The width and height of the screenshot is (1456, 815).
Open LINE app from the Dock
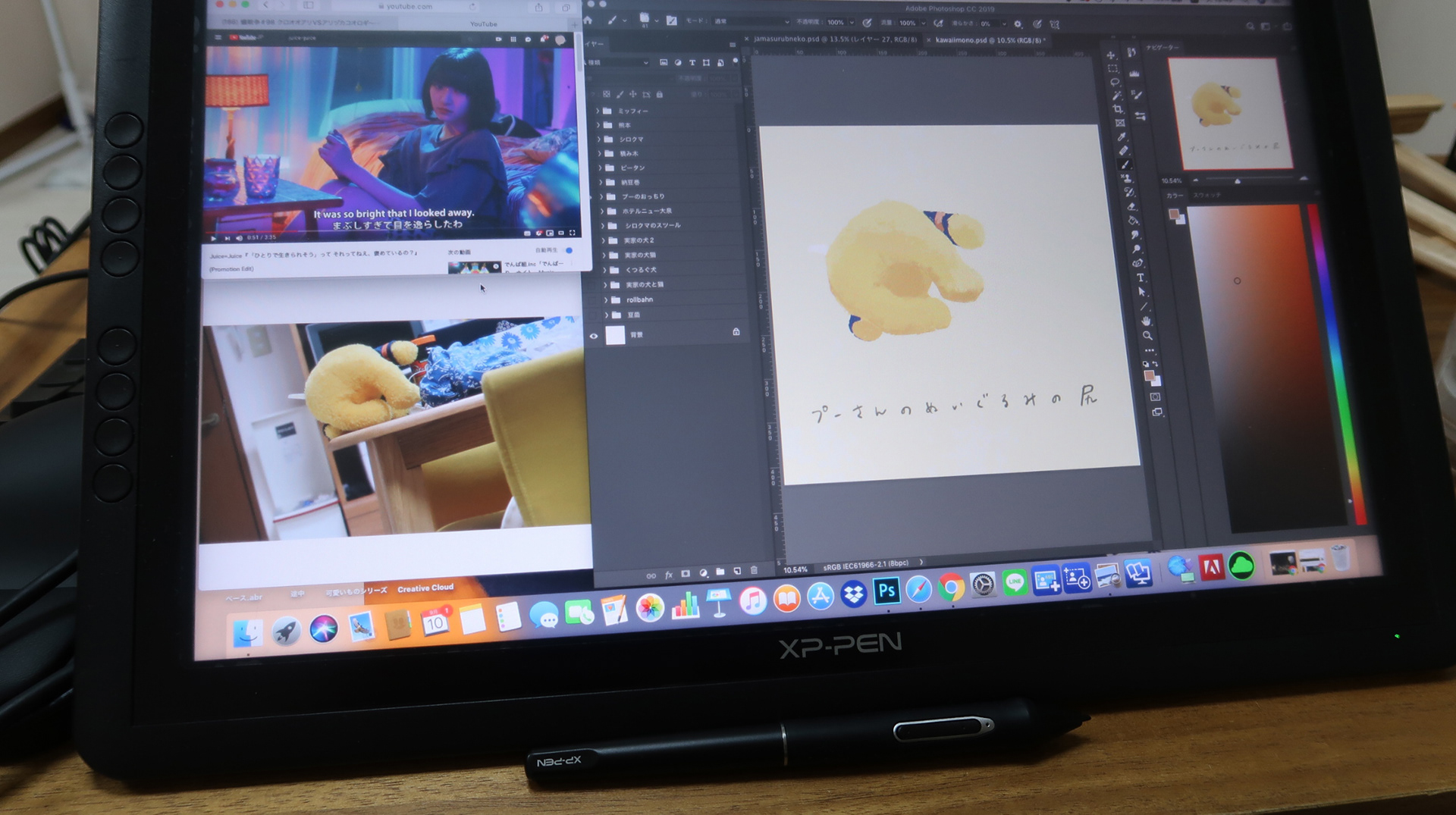coord(1015,583)
